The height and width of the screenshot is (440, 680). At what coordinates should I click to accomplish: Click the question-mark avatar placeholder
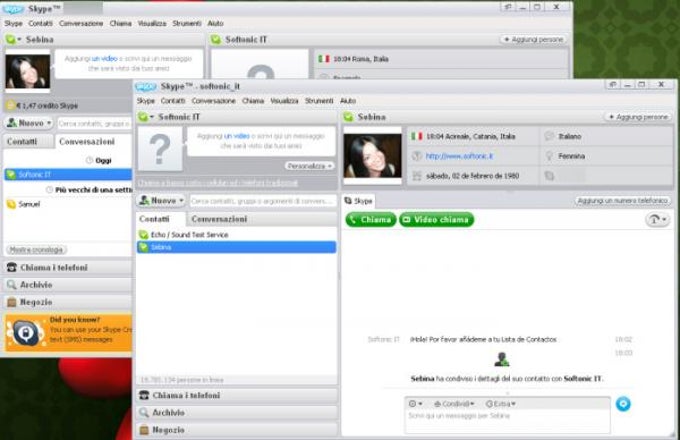tap(160, 149)
